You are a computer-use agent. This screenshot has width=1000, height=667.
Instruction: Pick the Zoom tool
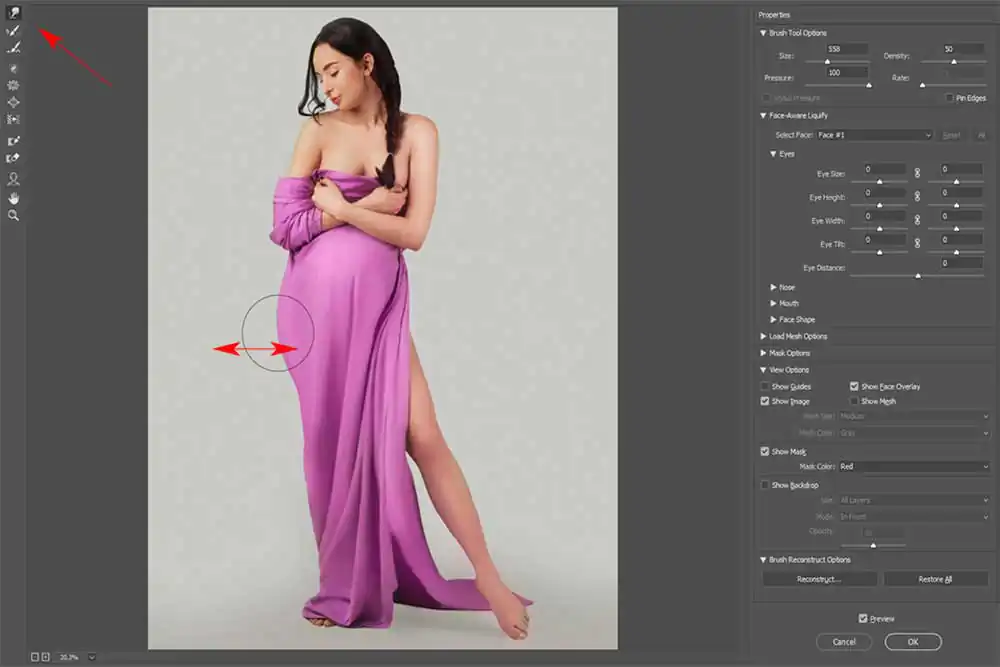point(13,214)
